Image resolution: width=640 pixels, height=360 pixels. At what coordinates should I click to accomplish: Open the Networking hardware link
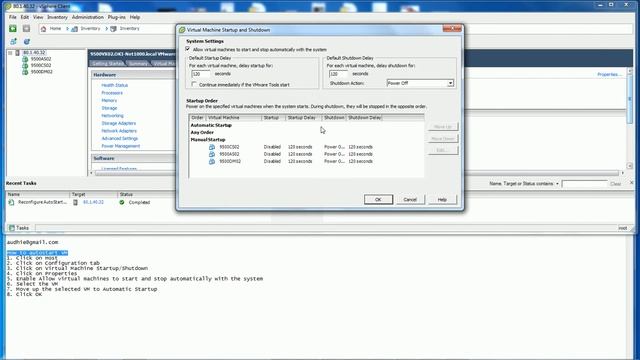[x=112, y=116]
